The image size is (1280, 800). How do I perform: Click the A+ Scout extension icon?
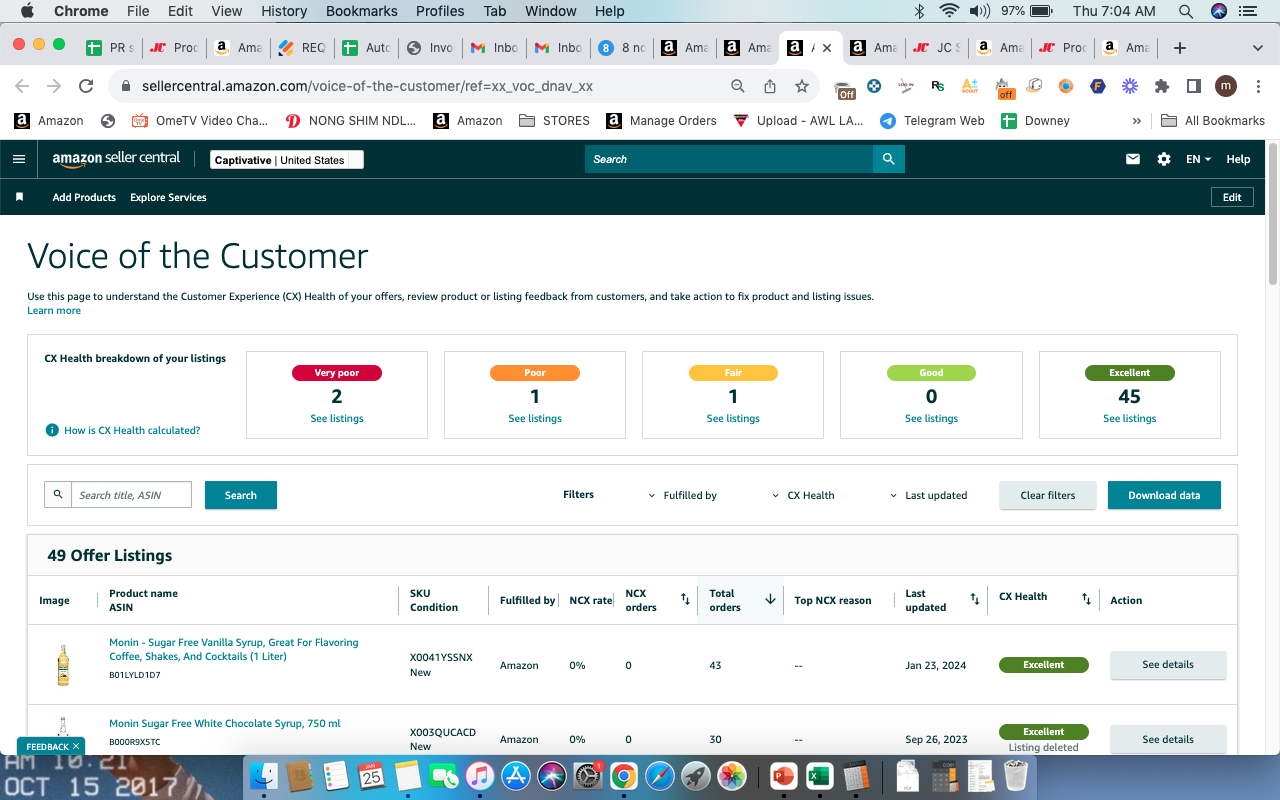[x=970, y=86]
